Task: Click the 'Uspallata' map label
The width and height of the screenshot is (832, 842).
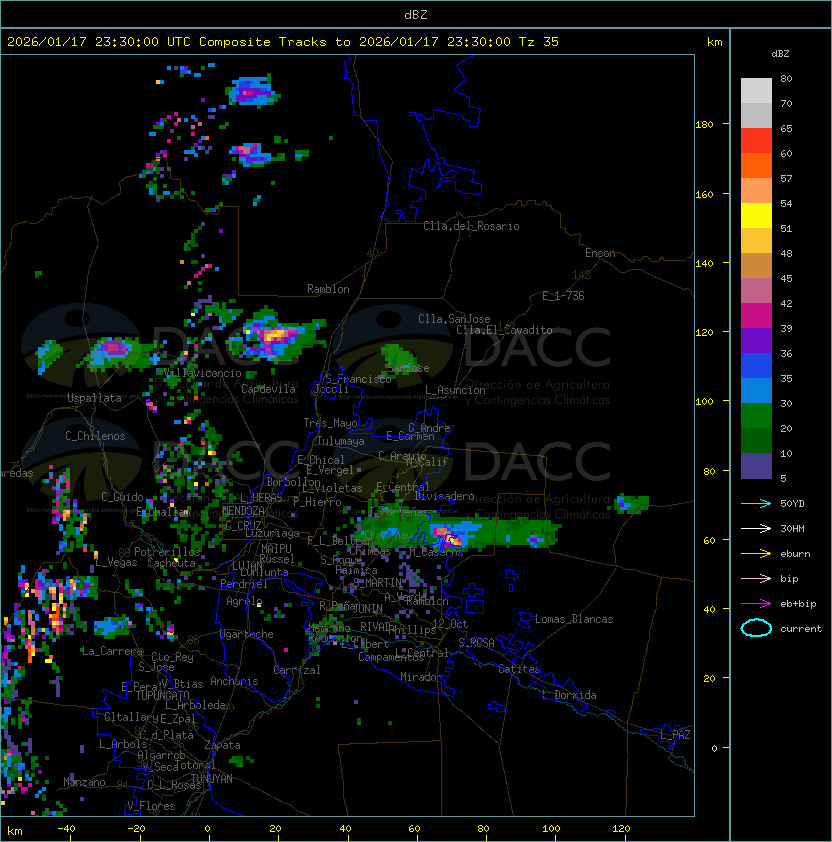Action: (x=94, y=398)
